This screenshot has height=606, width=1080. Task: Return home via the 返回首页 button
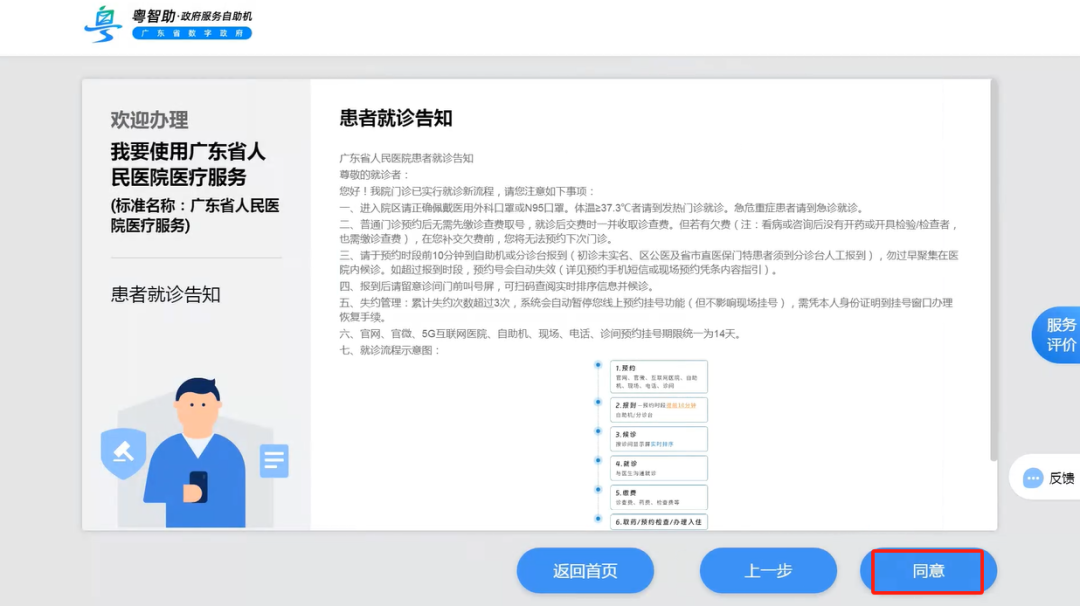point(585,570)
